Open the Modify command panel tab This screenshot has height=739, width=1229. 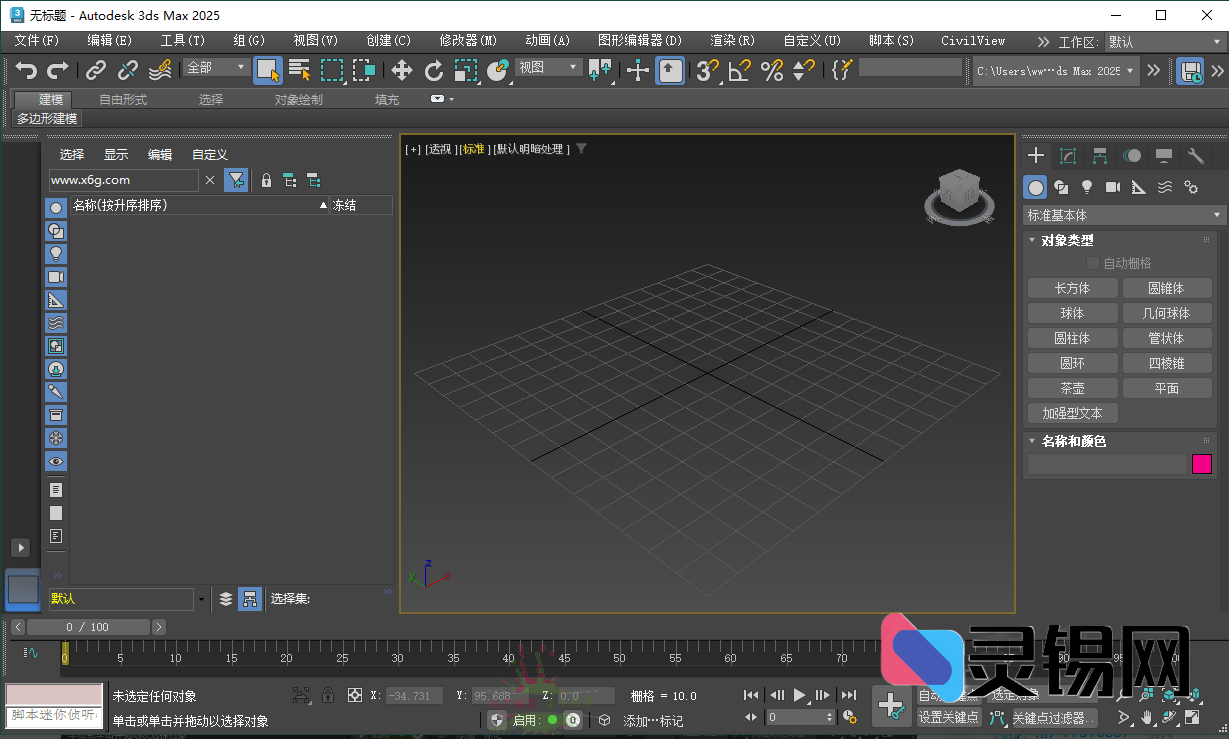(x=1068, y=156)
